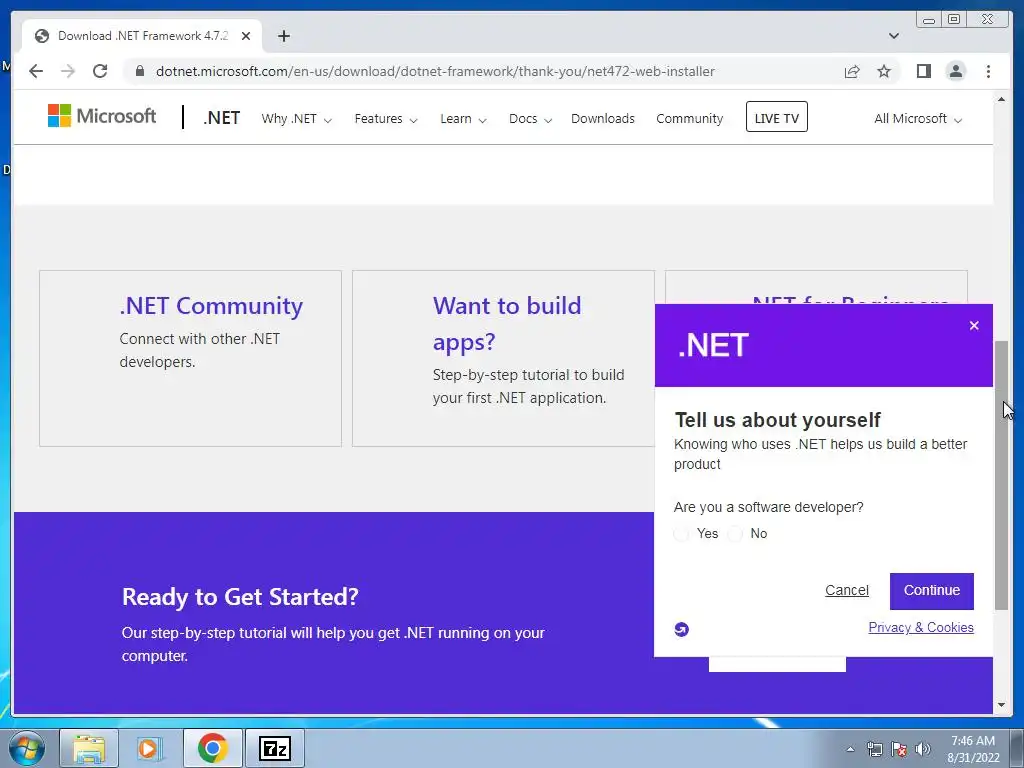Open the Privacy & Cookies link
Screen dimensions: 1024x768
pyautogui.click(x=921, y=628)
